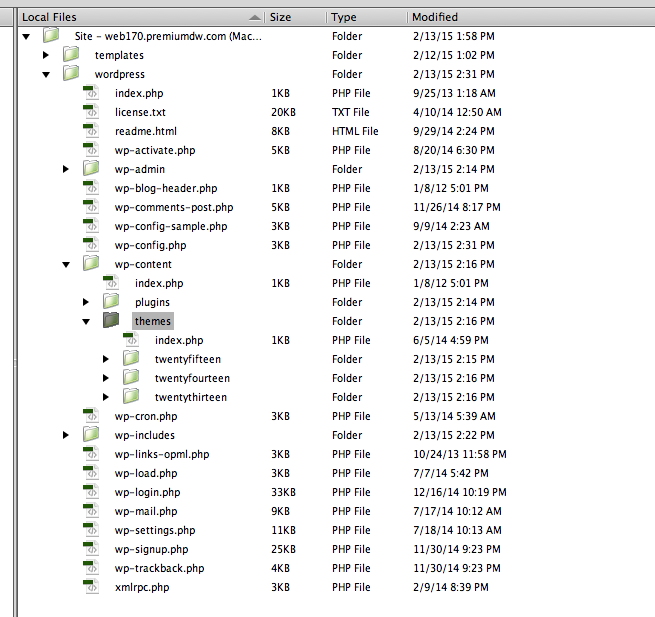Click modified date 2/12/15 1:02 PM
The width and height of the screenshot is (655, 617).
[x=454, y=55]
